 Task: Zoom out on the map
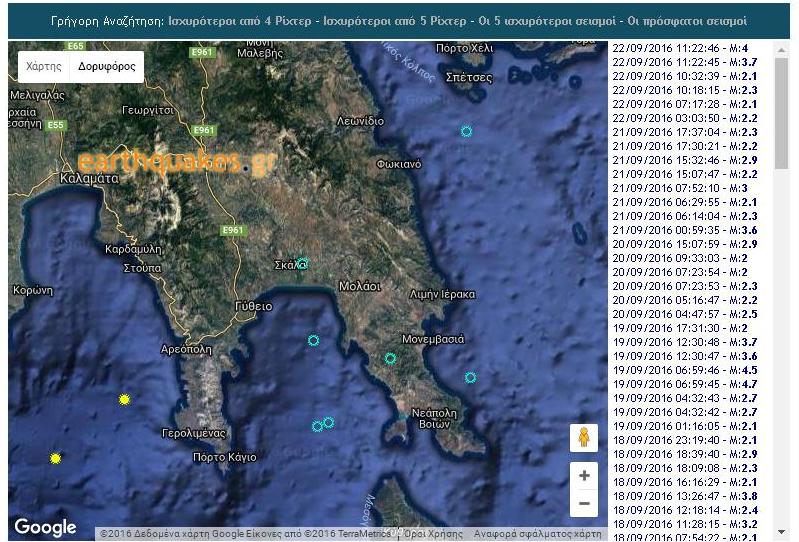pyautogui.click(x=584, y=503)
